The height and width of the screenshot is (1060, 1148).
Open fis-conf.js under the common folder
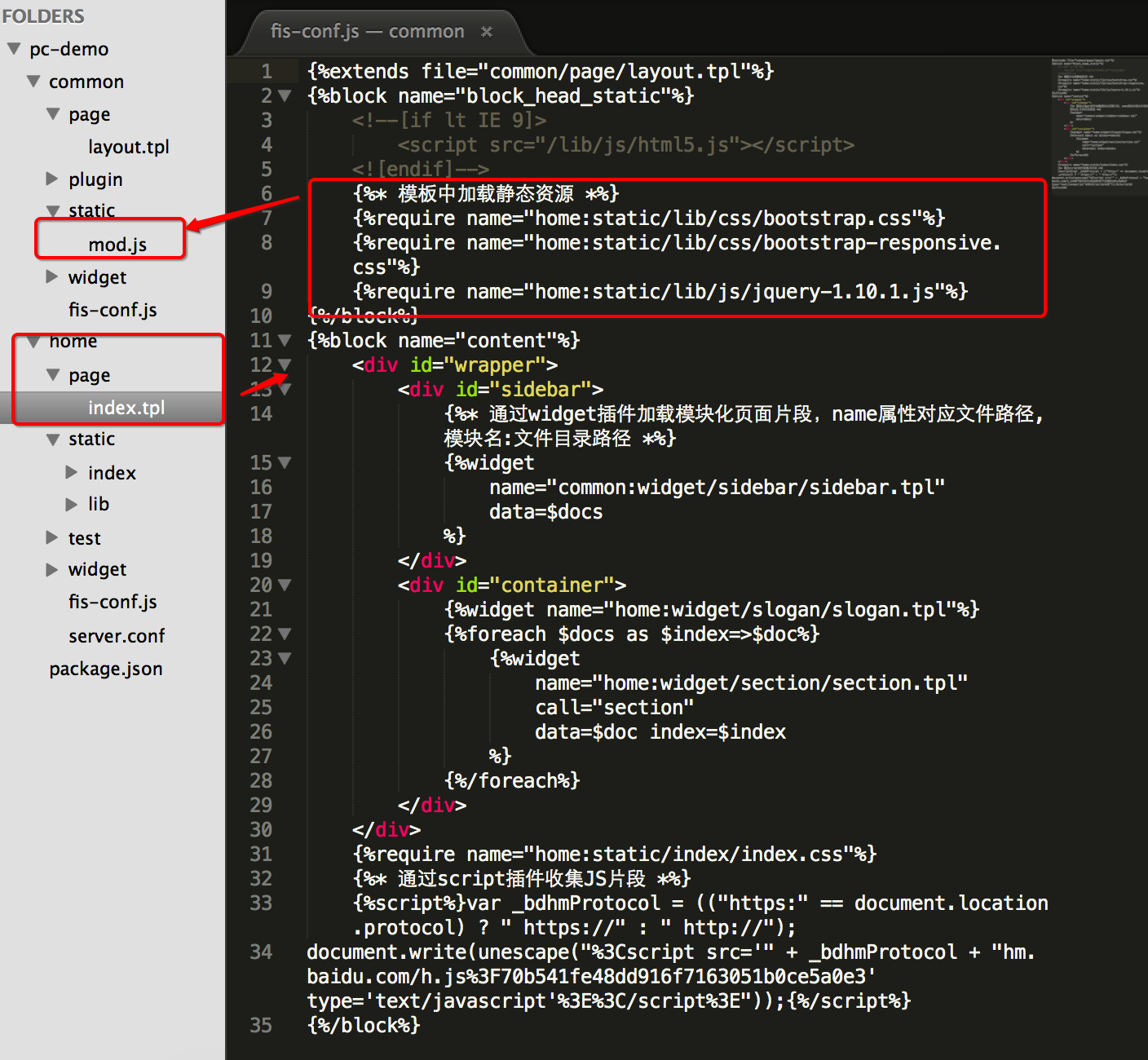point(113,310)
